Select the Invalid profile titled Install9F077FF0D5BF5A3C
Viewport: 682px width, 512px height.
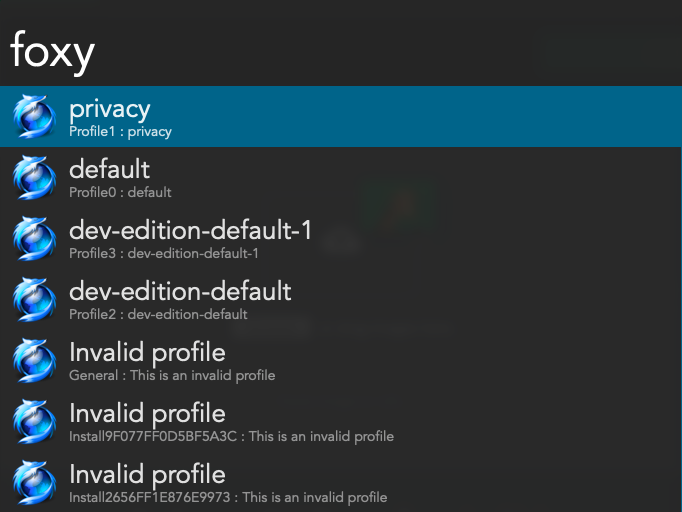[341, 421]
